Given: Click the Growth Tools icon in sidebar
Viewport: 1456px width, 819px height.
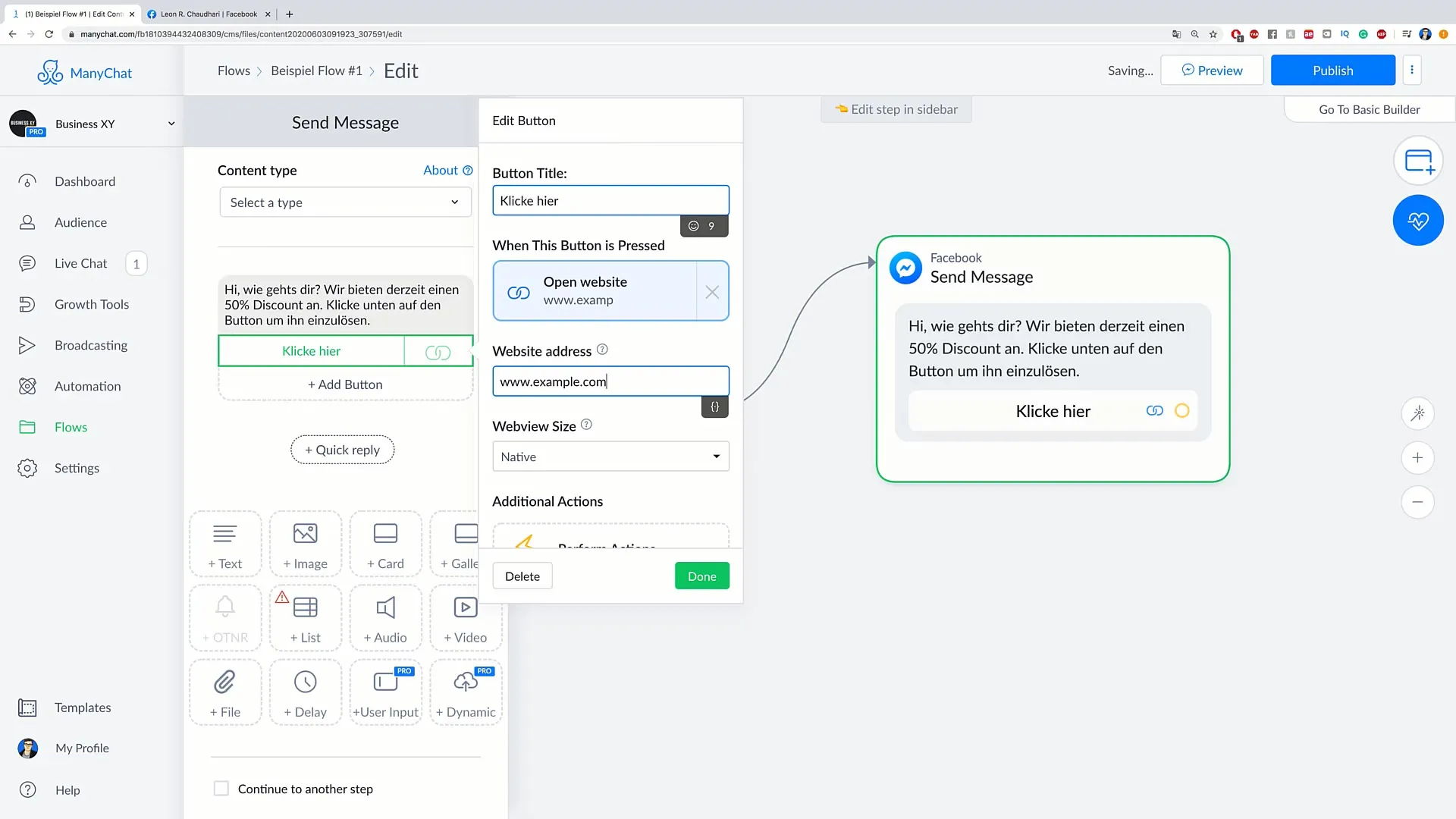Looking at the screenshot, I should pos(27,304).
